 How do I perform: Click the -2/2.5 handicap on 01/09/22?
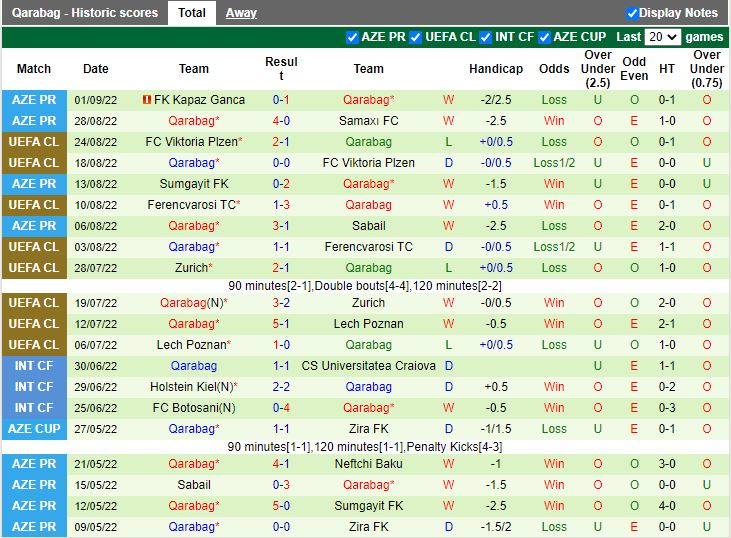[x=496, y=100]
